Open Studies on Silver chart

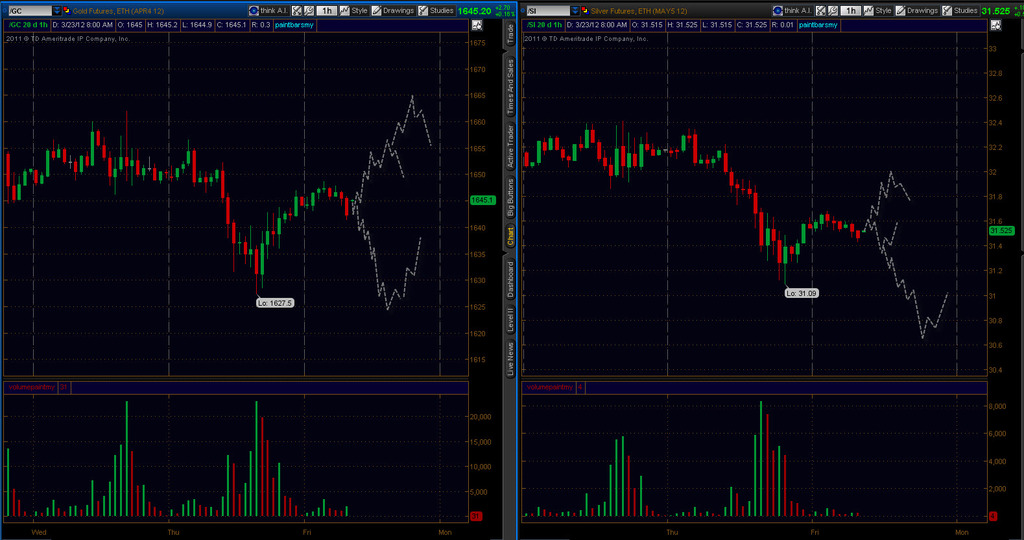(960, 10)
